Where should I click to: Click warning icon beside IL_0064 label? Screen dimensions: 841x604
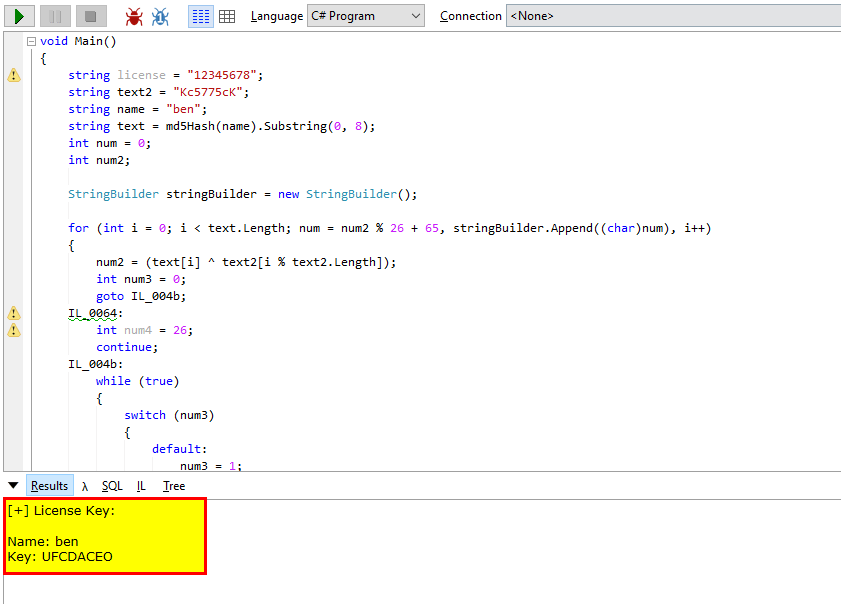[14, 313]
